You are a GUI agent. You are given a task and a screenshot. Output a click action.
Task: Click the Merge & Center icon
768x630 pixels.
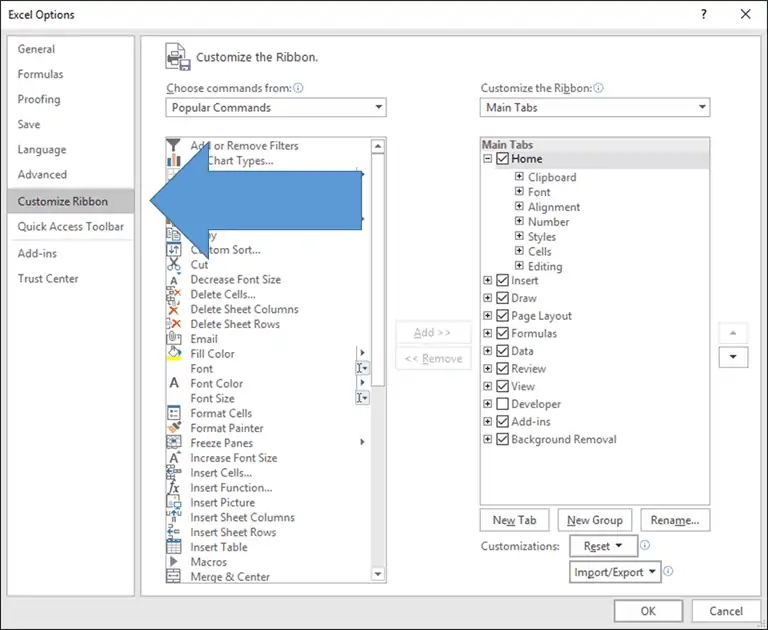point(174,577)
